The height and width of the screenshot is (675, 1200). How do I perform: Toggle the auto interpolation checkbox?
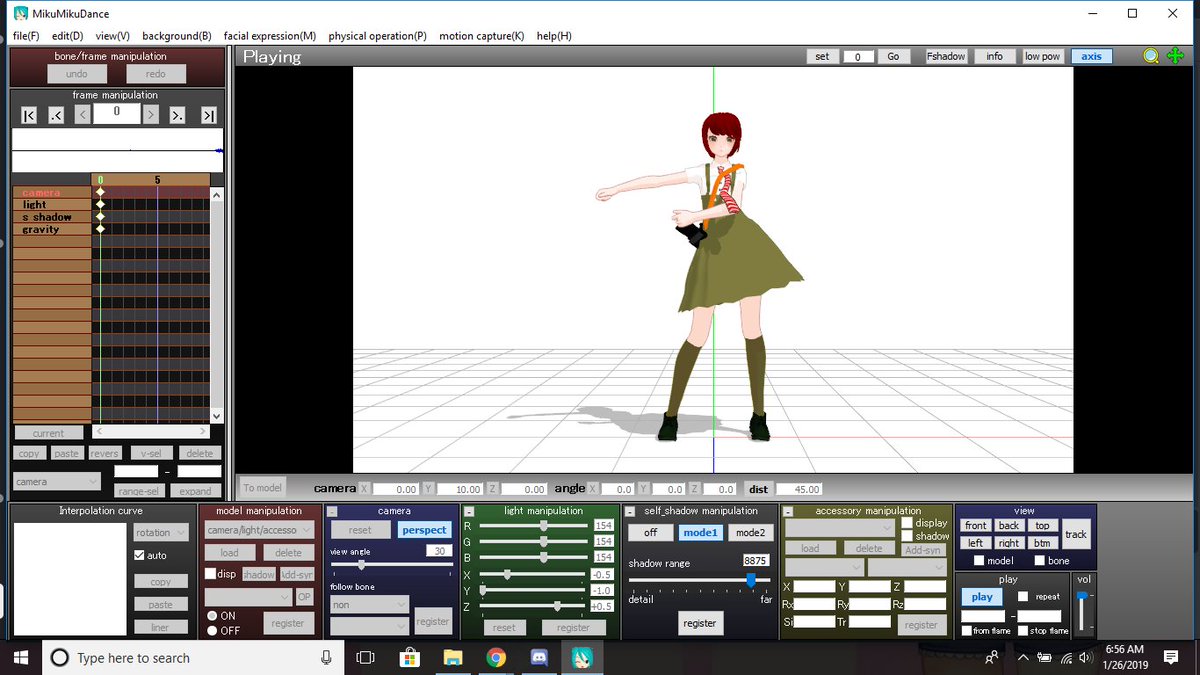[139, 555]
